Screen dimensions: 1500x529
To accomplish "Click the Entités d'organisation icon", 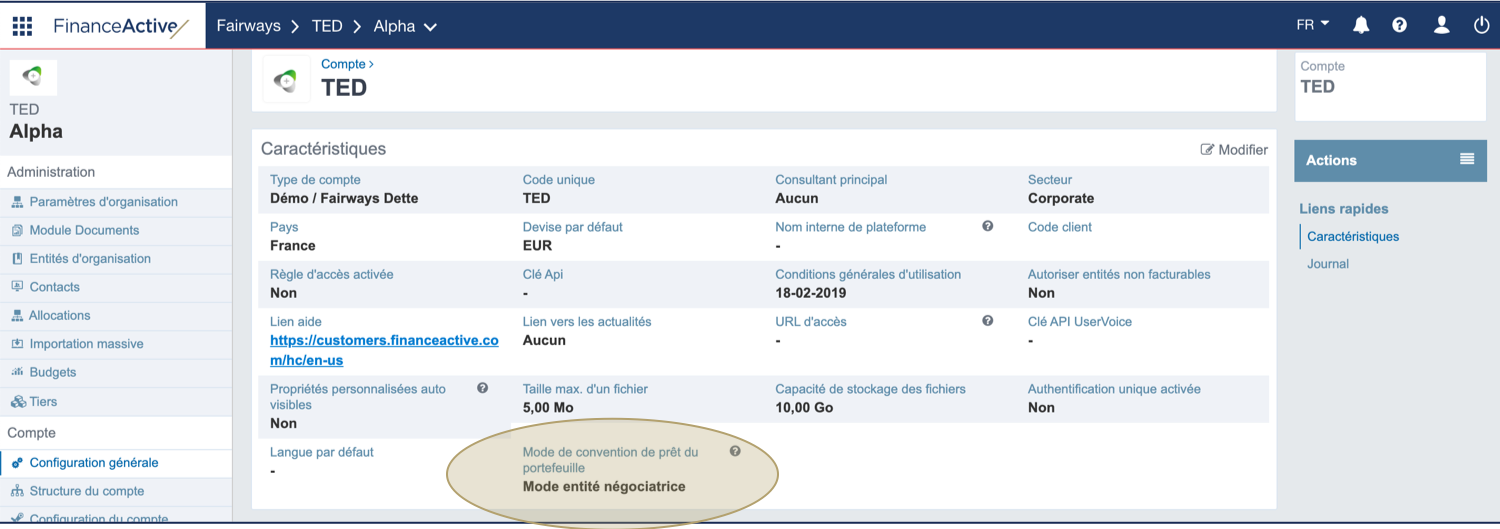I will (x=17, y=258).
